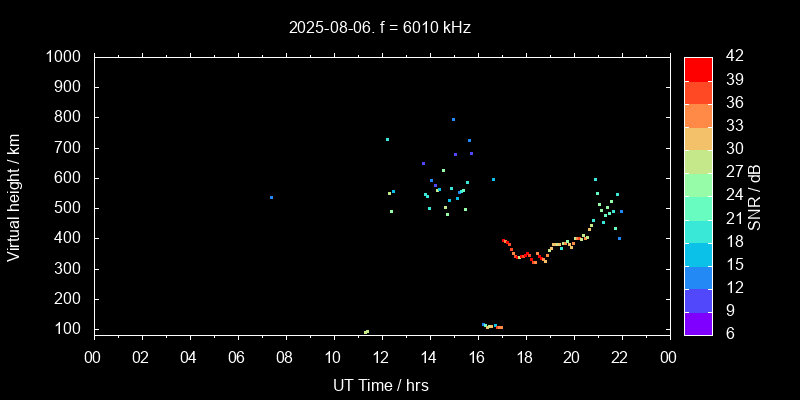
Task: Pick the cyan 15–18 dB colorbar segment
Action: [698, 253]
